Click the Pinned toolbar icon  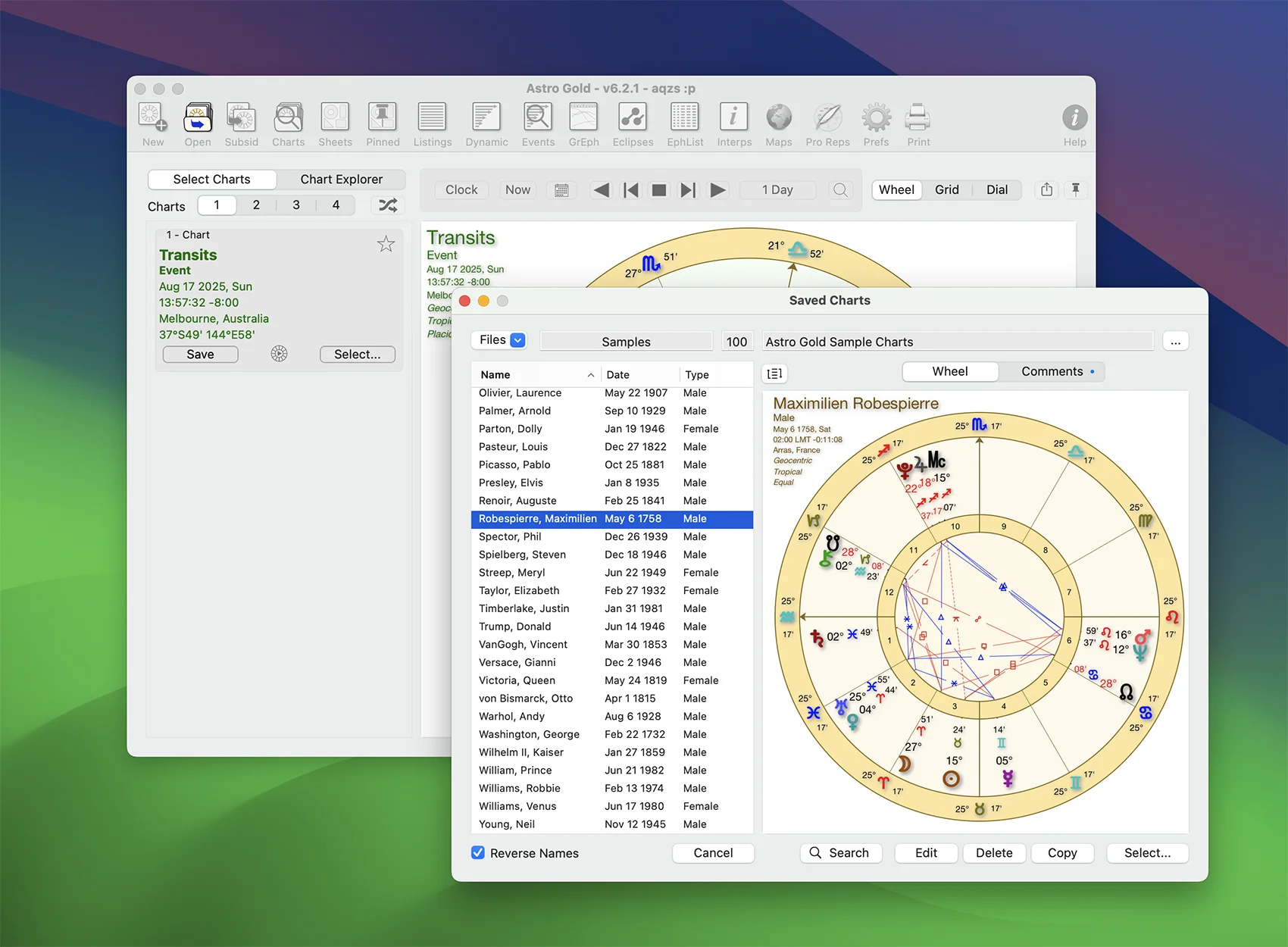[383, 118]
